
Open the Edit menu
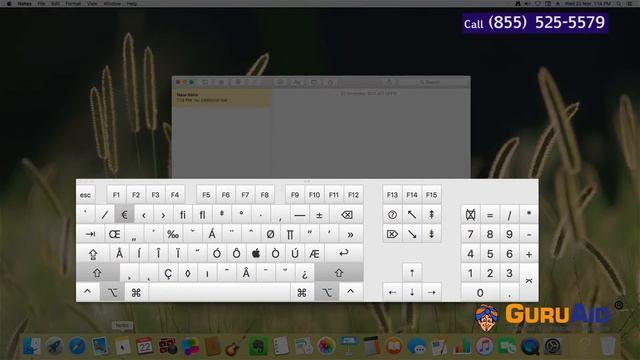point(56,4)
